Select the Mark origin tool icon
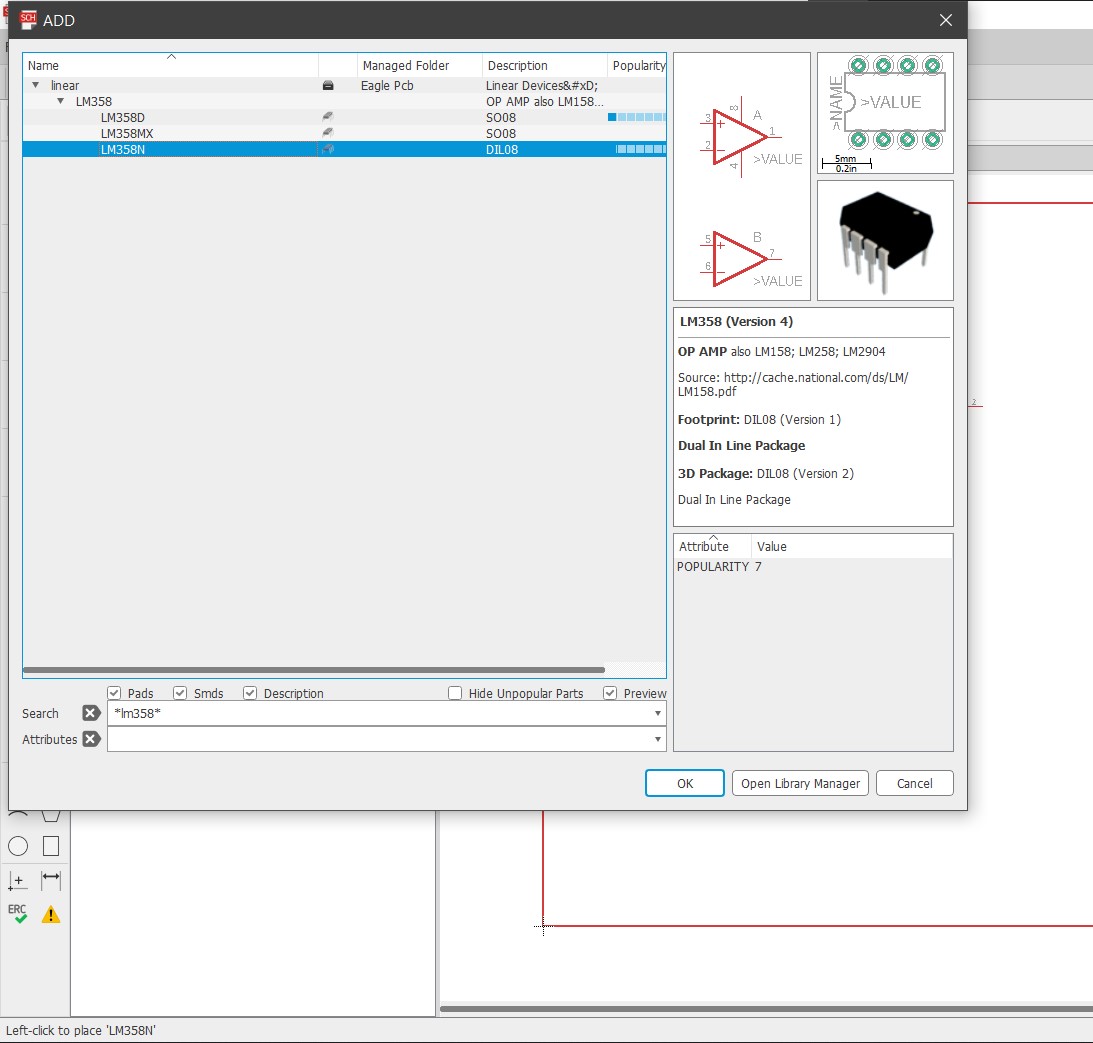The image size is (1093, 1043). click(x=17, y=880)
